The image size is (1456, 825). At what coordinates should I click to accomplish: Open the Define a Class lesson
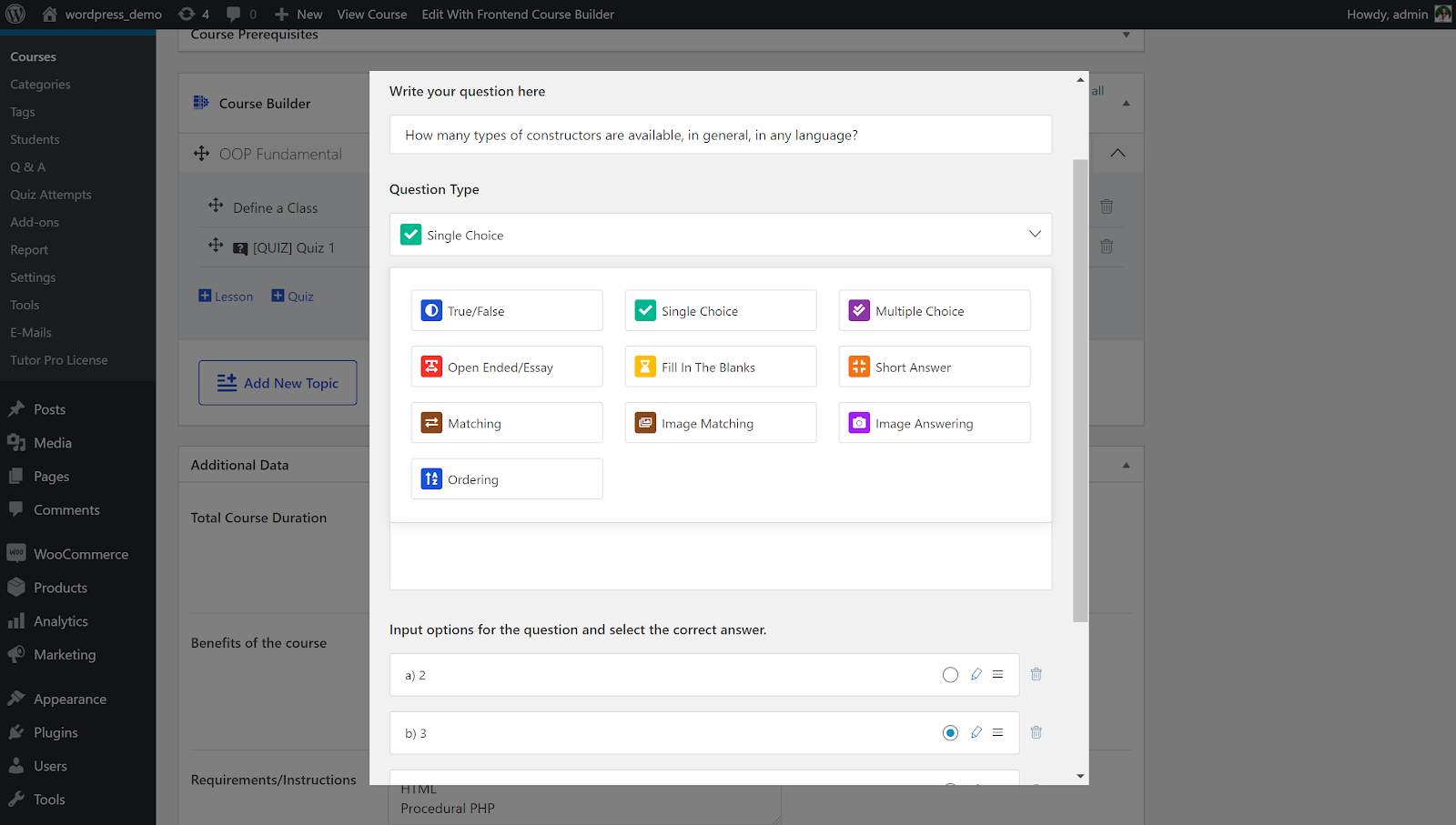[x=276, y=208]
